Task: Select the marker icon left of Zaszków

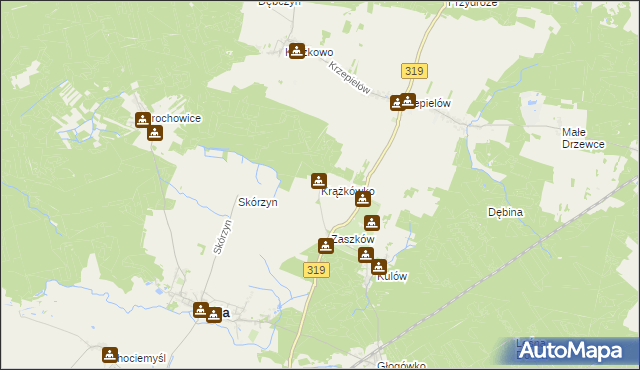Action: point(326,246)
